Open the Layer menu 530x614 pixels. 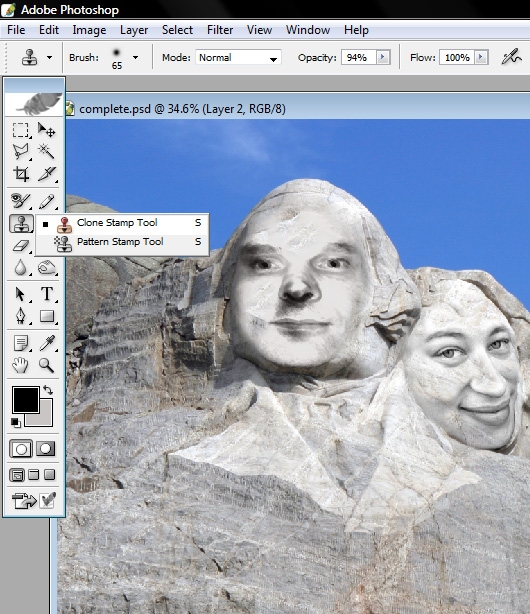click(x=134, y=30)
